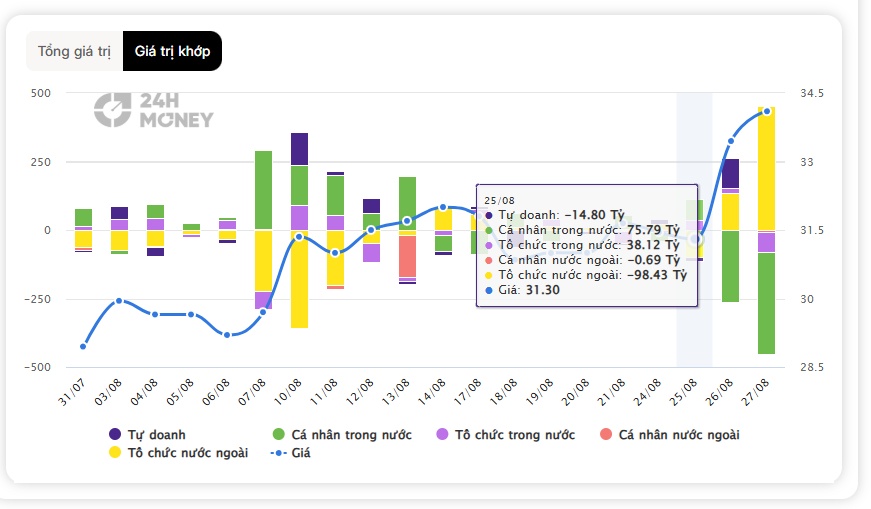Click the price line point on 31/07
Screen dimensions: 871x509
click(83, 347)
